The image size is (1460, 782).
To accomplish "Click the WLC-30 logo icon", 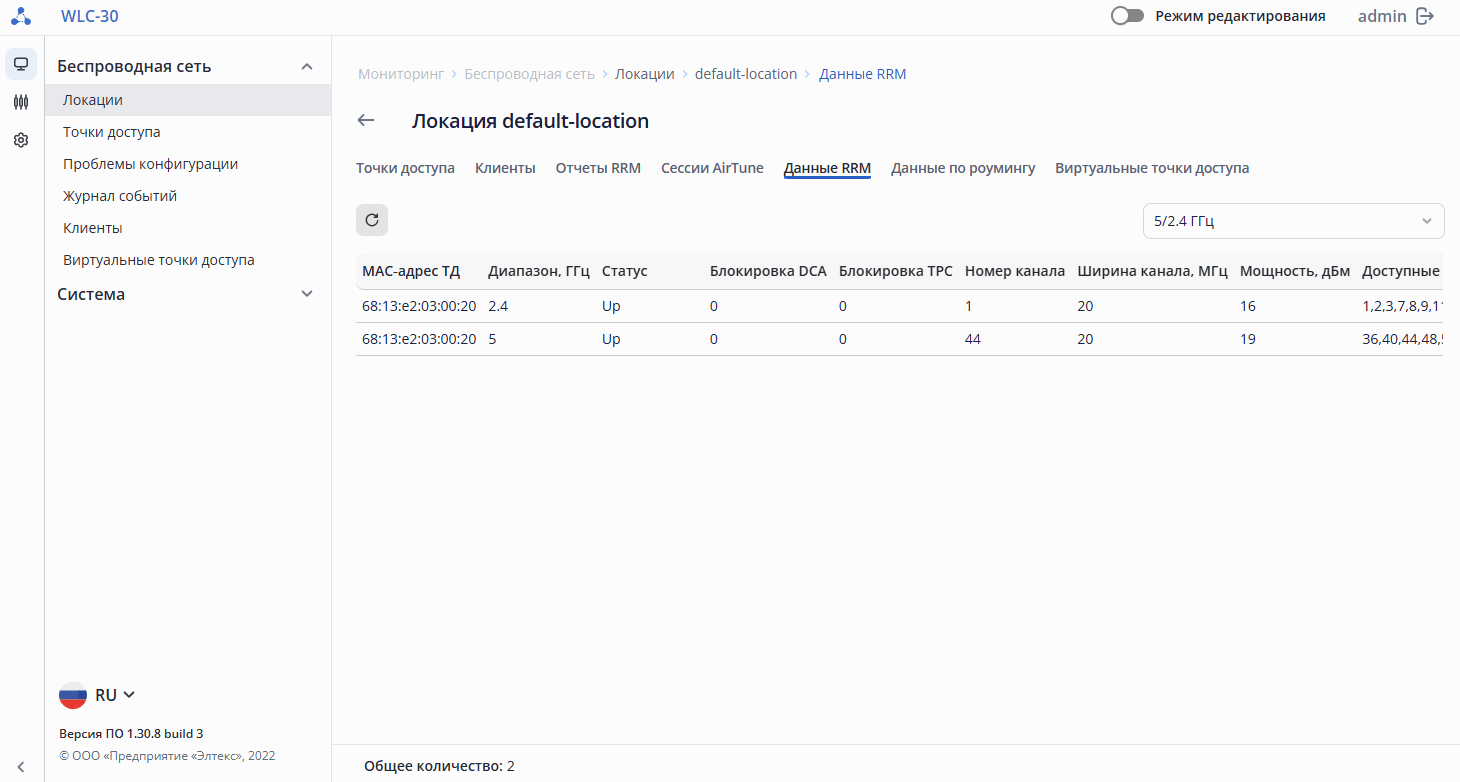I will [21, 17].
